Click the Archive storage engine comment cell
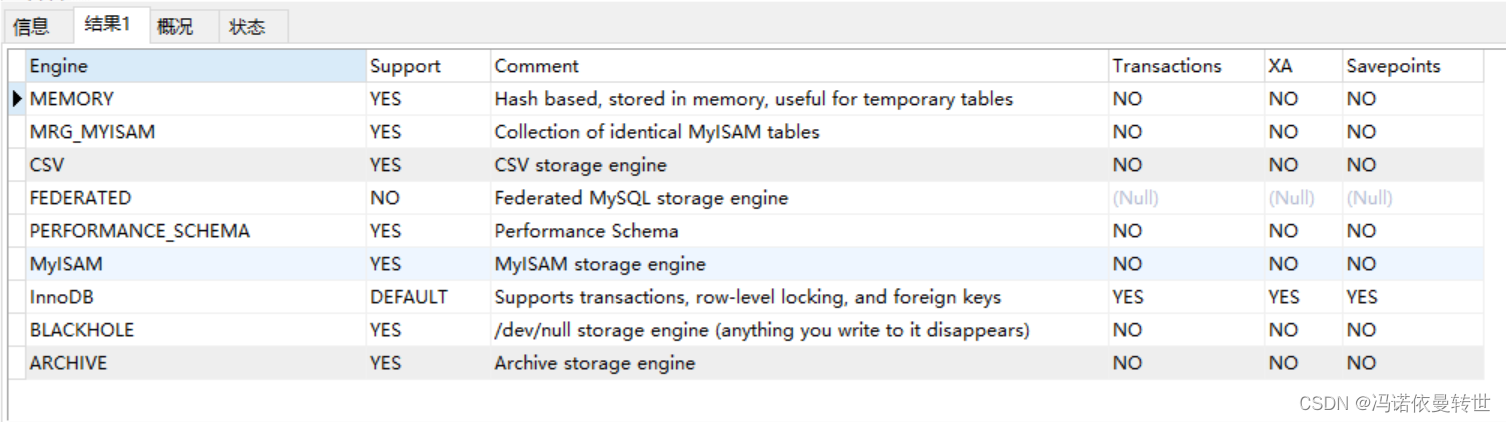The image size is (1506, 422). click(799, 363)
